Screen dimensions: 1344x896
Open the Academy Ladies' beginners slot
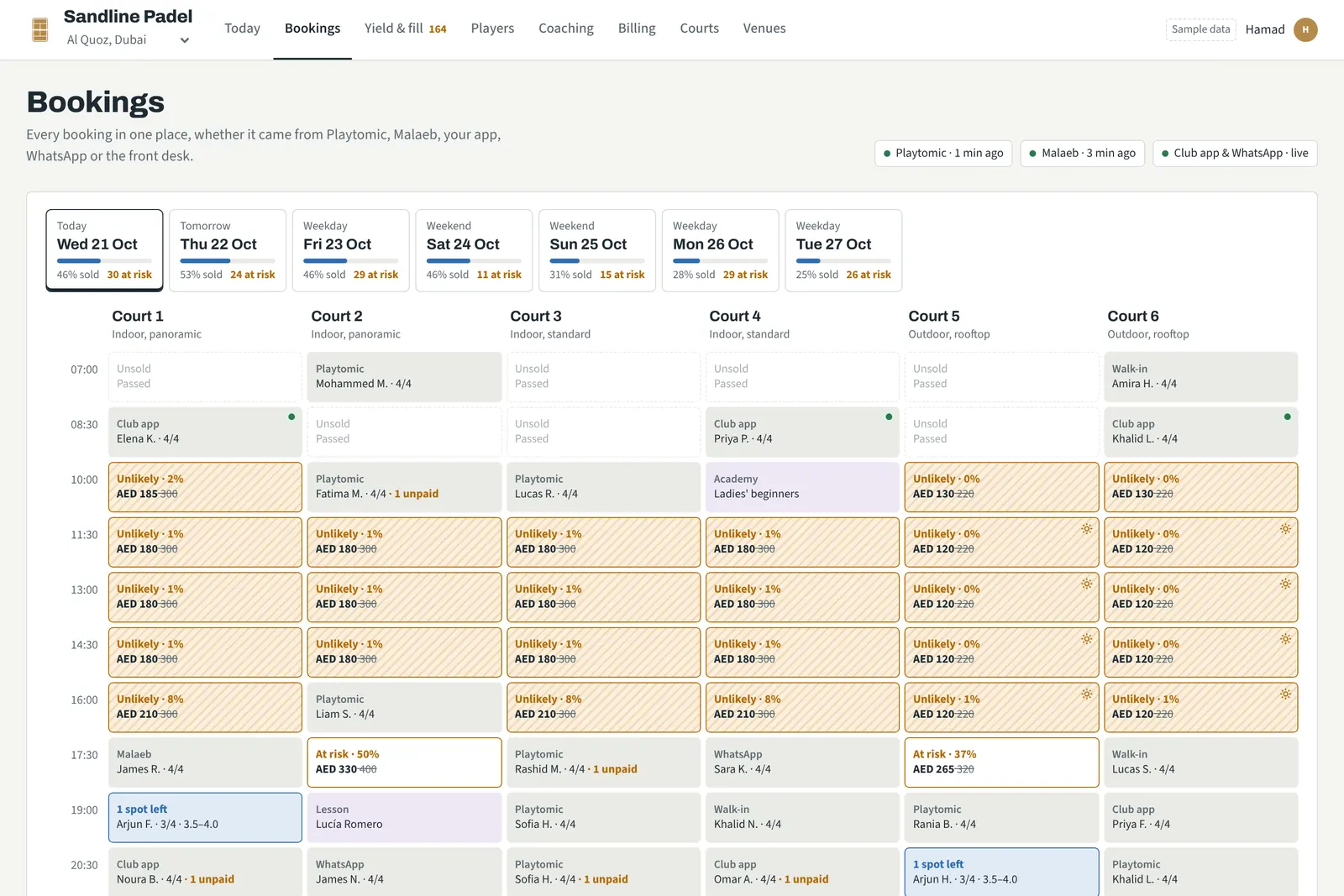tap(802, 487)
